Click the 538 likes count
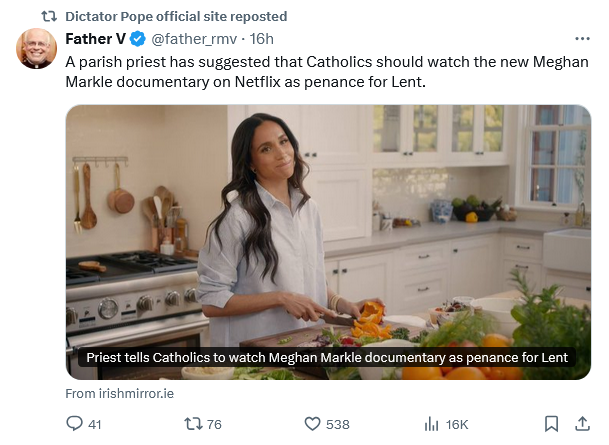609x445 pixels. coord(338,424)
